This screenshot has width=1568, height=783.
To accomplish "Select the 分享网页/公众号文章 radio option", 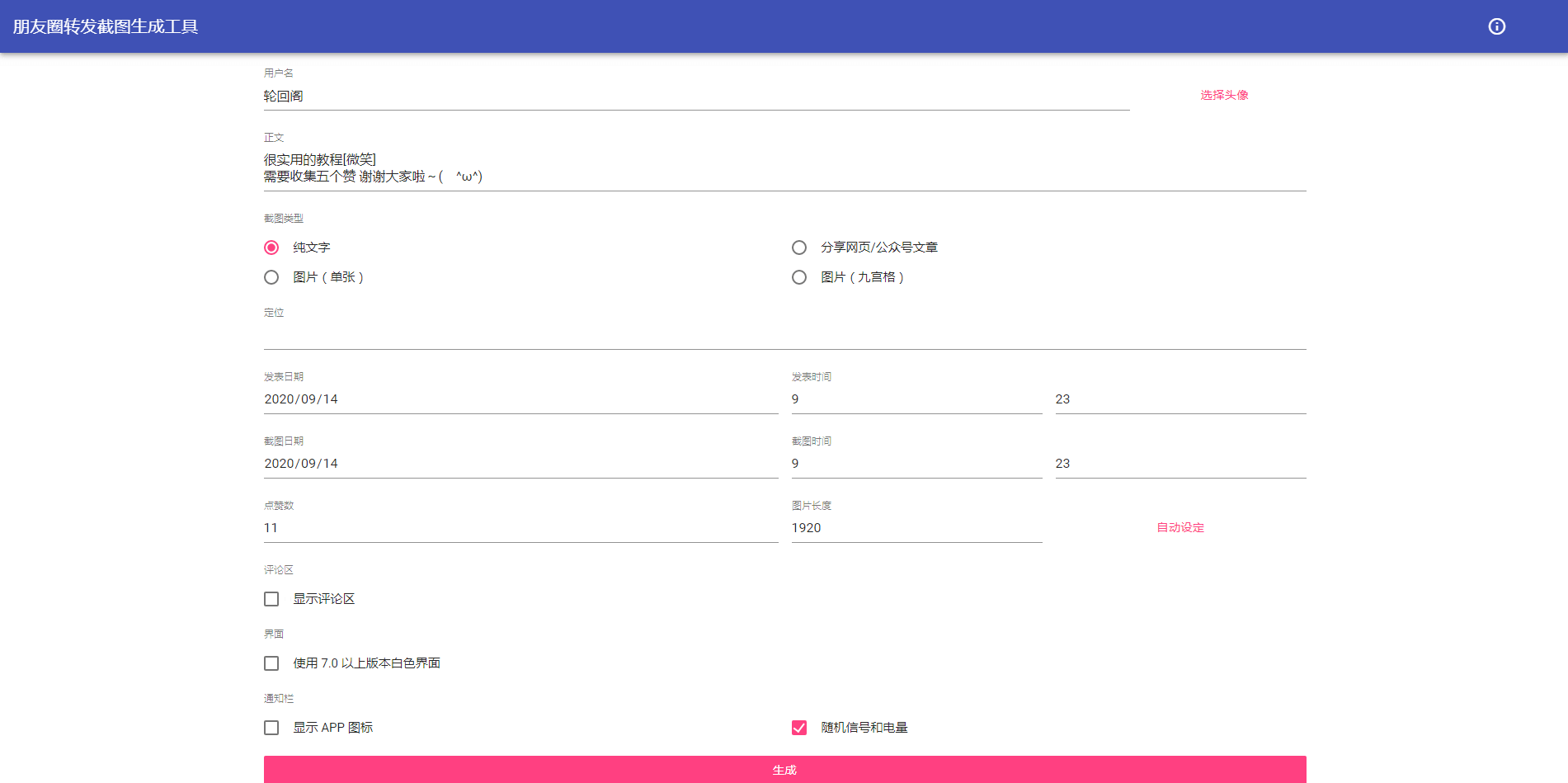I will (799, 248).
